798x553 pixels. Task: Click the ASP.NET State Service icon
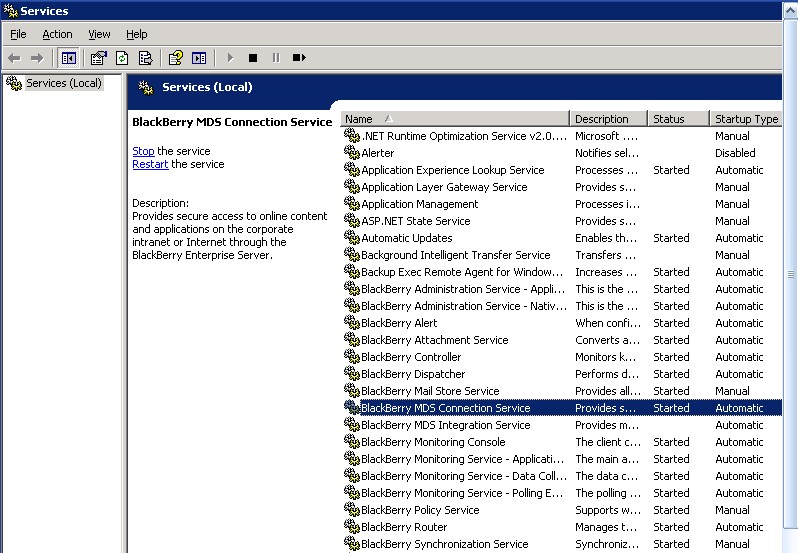point(352,220)
